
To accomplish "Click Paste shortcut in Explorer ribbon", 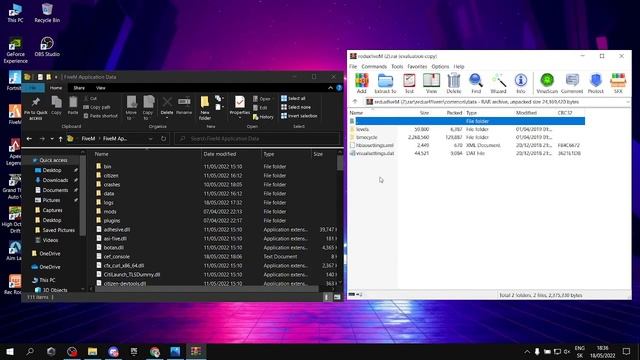I will point(100,116).
